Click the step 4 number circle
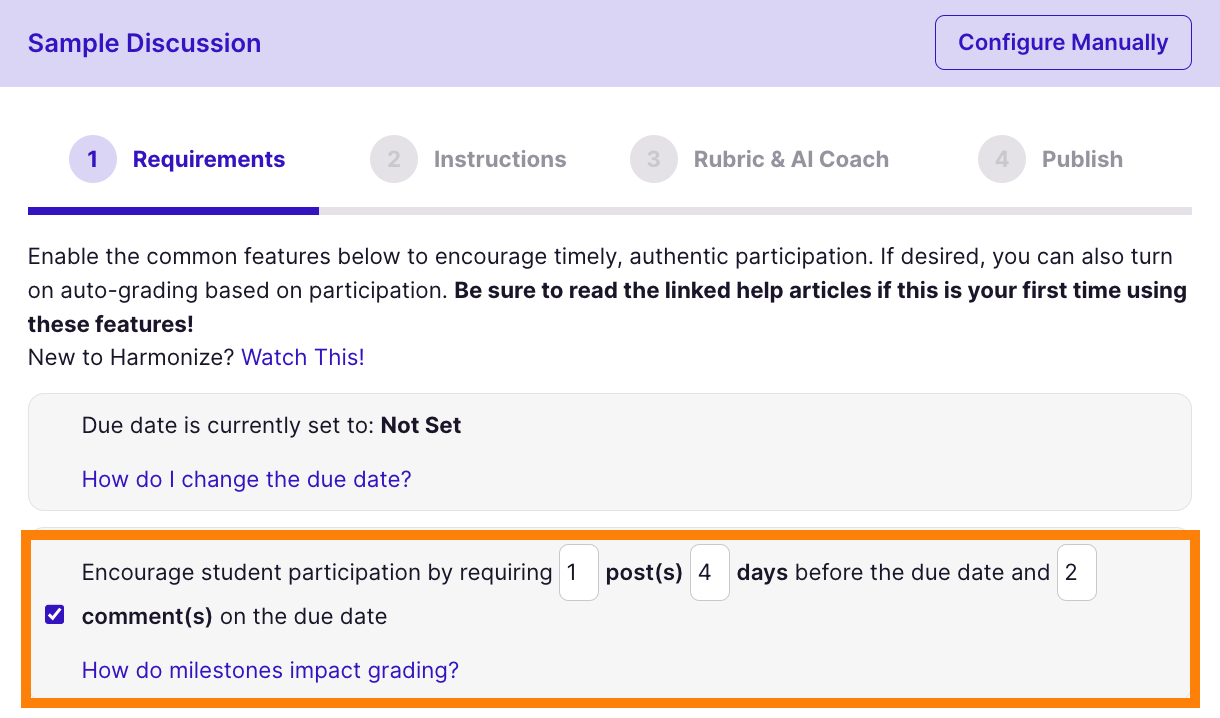The width and height of the screenshot is (1220, 718). [1001, 160]
